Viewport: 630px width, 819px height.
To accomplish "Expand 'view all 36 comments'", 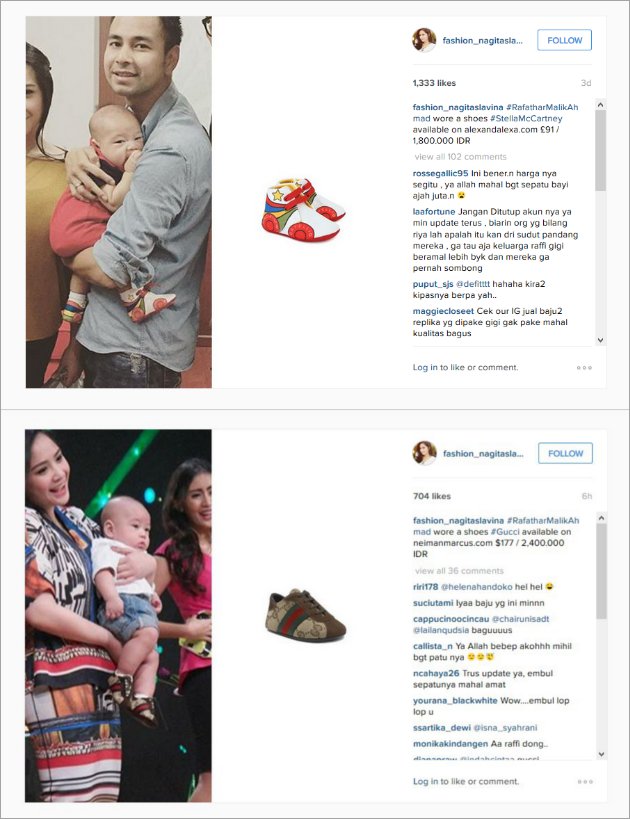I will pos(459,571).
